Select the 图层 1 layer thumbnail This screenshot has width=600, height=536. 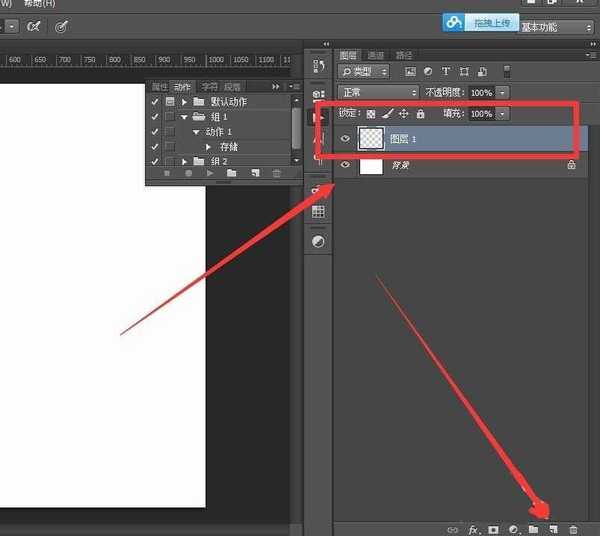point(371,140)
